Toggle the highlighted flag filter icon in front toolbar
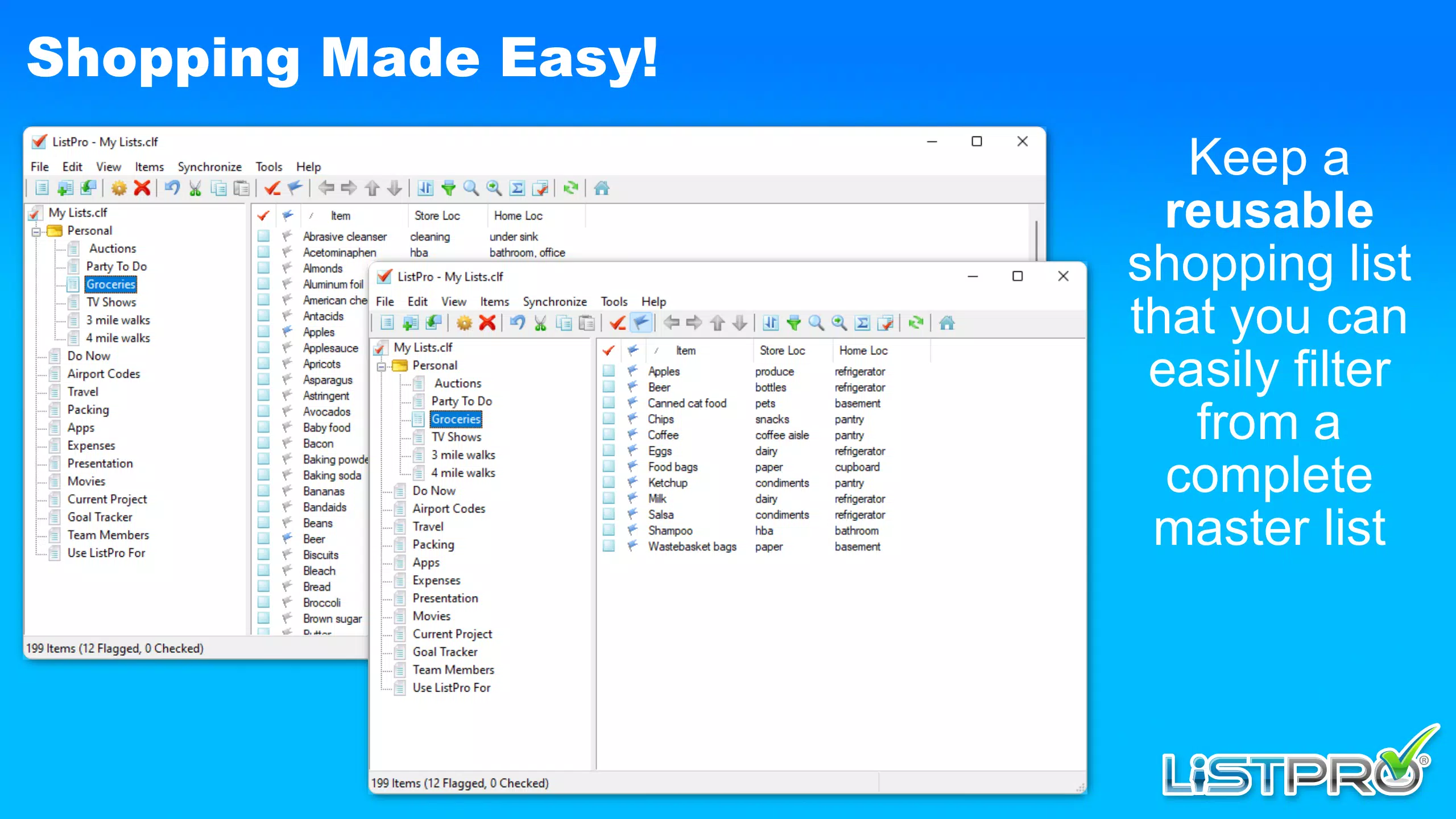 click(x=641, y=323)
